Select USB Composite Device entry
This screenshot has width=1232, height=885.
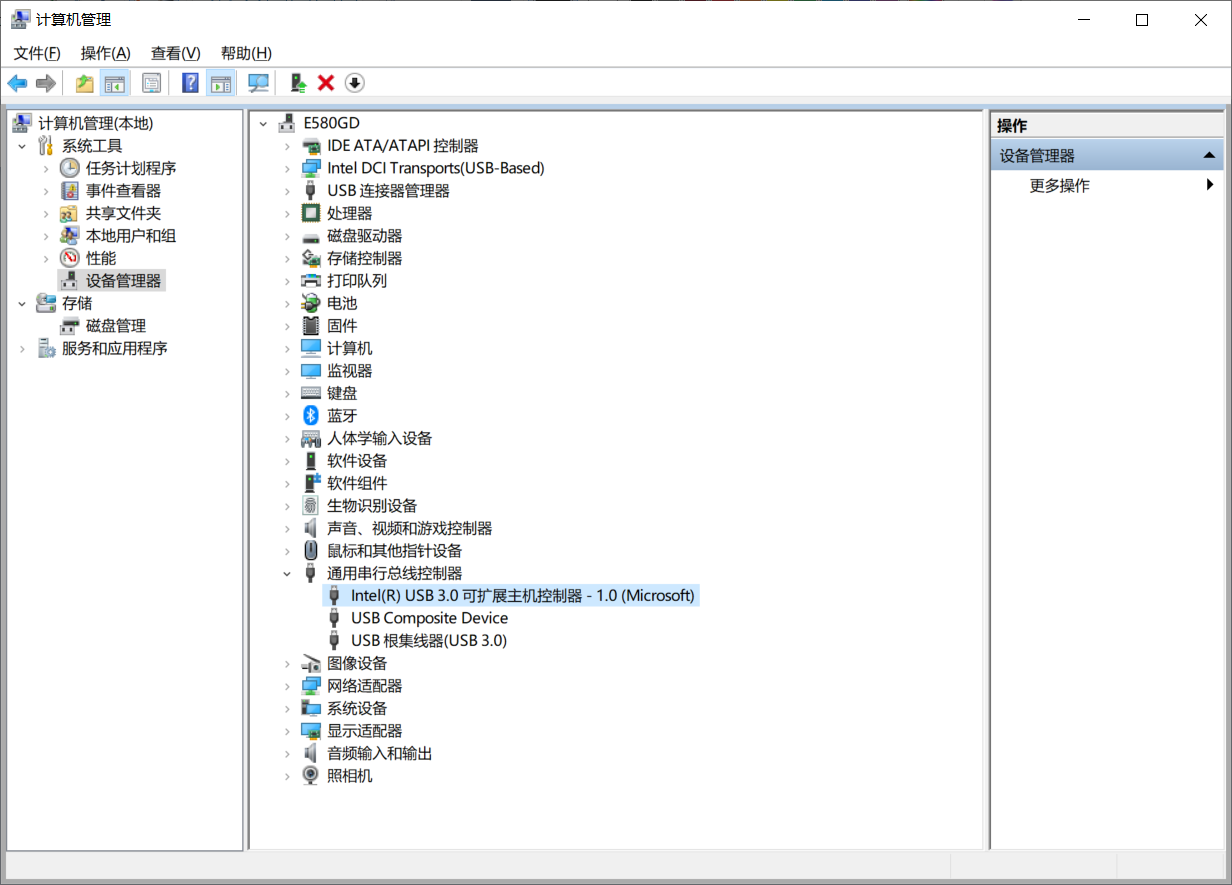[429, 618]
